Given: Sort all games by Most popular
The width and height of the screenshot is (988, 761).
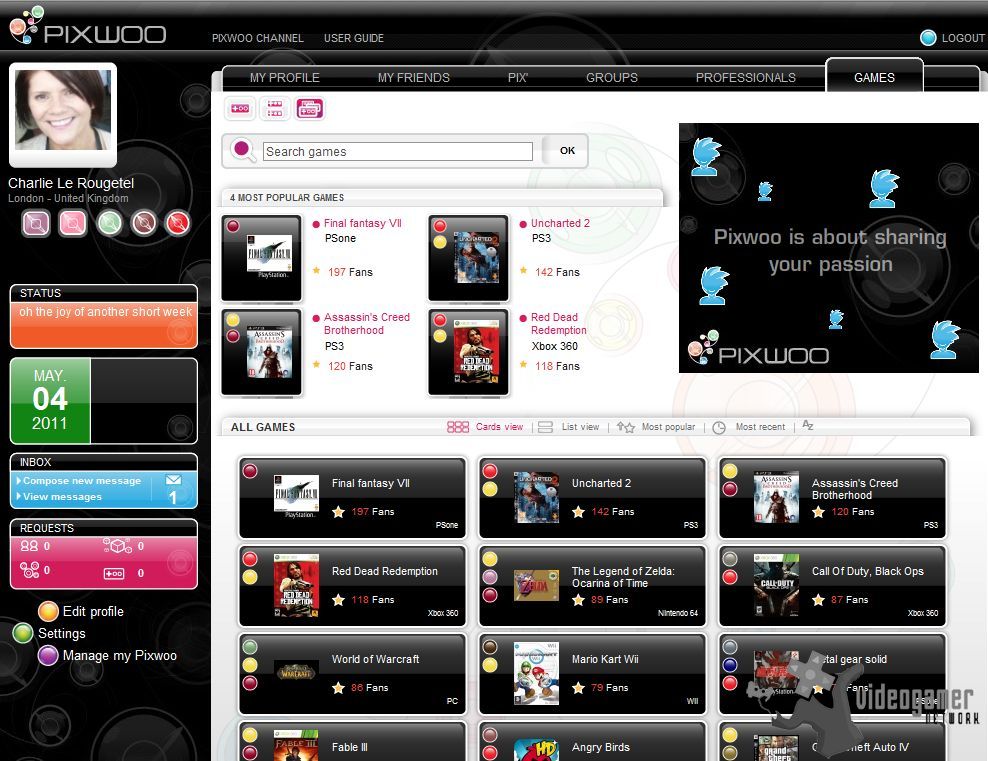Looking at the screenshot, I should [656, 427].
